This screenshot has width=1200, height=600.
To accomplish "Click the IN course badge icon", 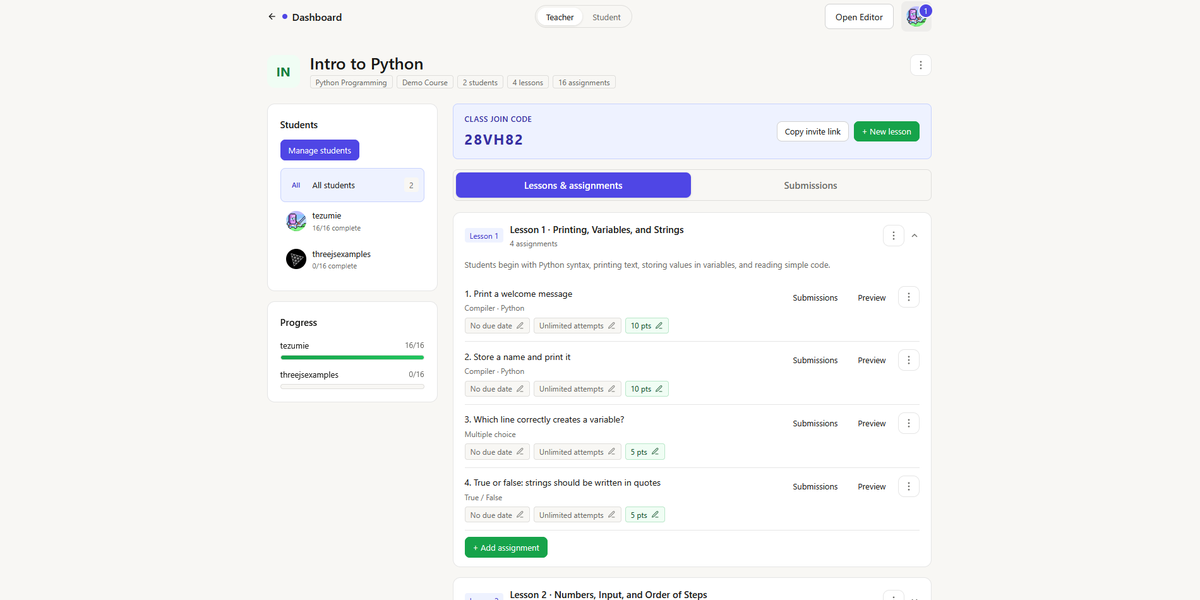I will (283, 72).
